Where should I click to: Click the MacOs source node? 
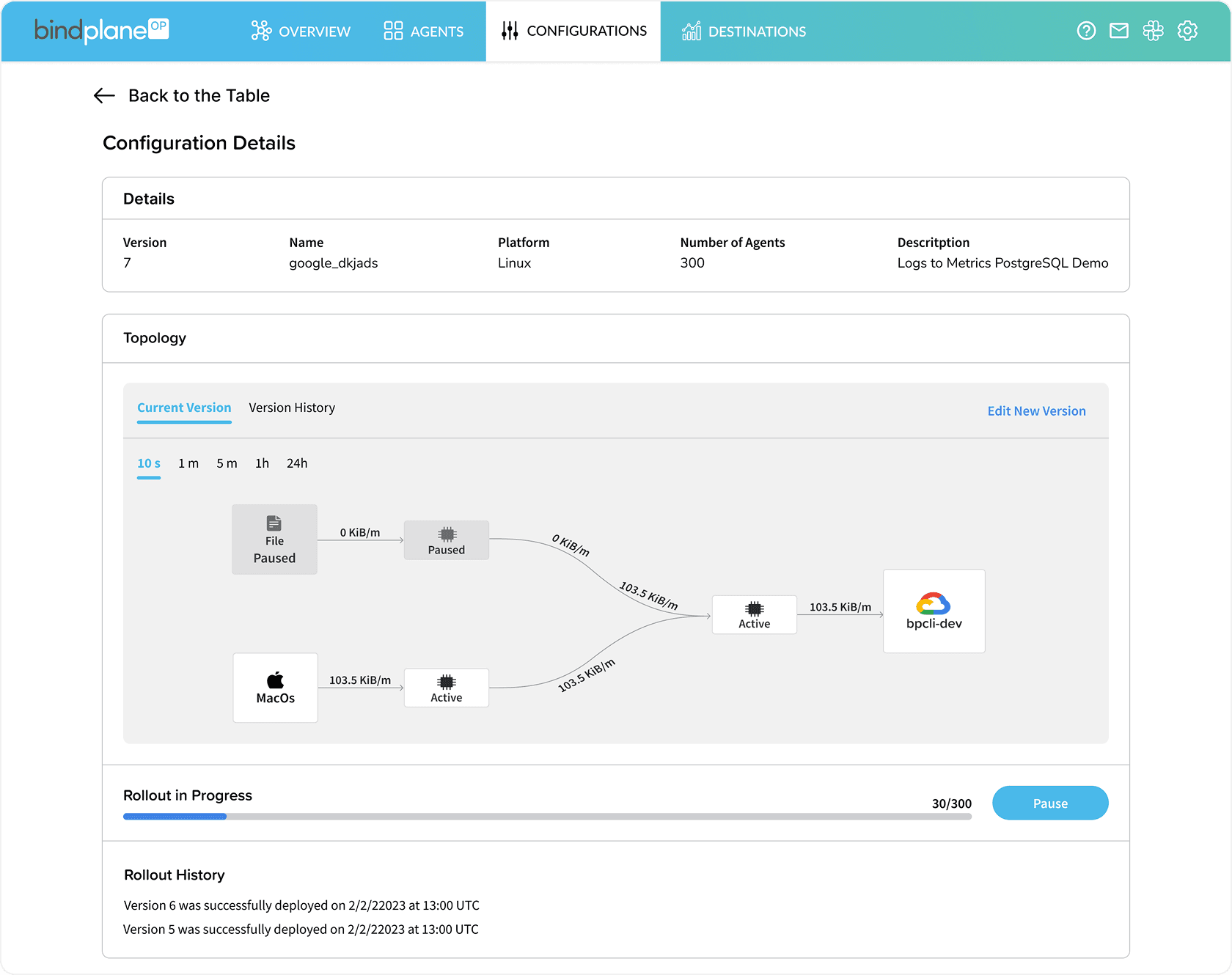(276, 688)
